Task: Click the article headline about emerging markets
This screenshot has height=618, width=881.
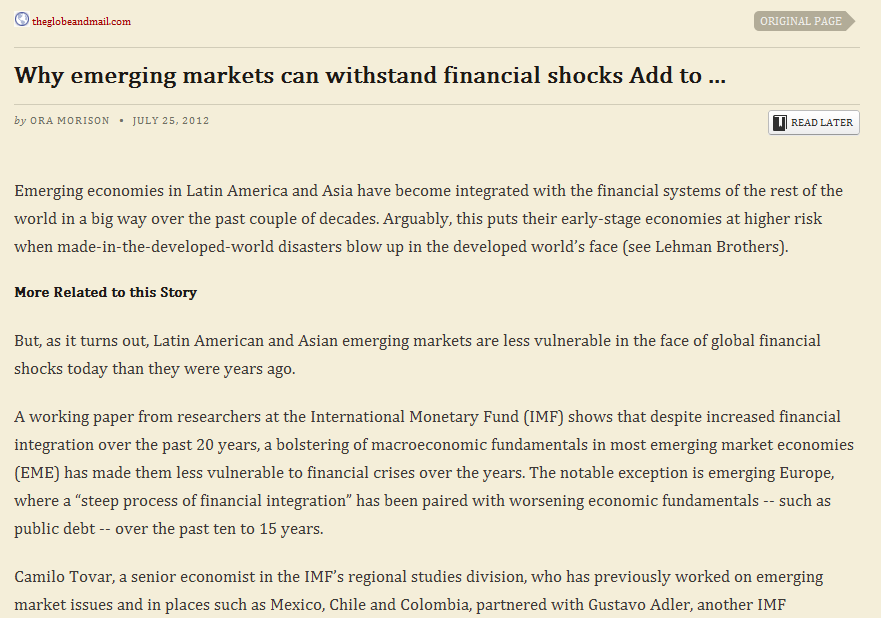Action: (x=370, y=75)
